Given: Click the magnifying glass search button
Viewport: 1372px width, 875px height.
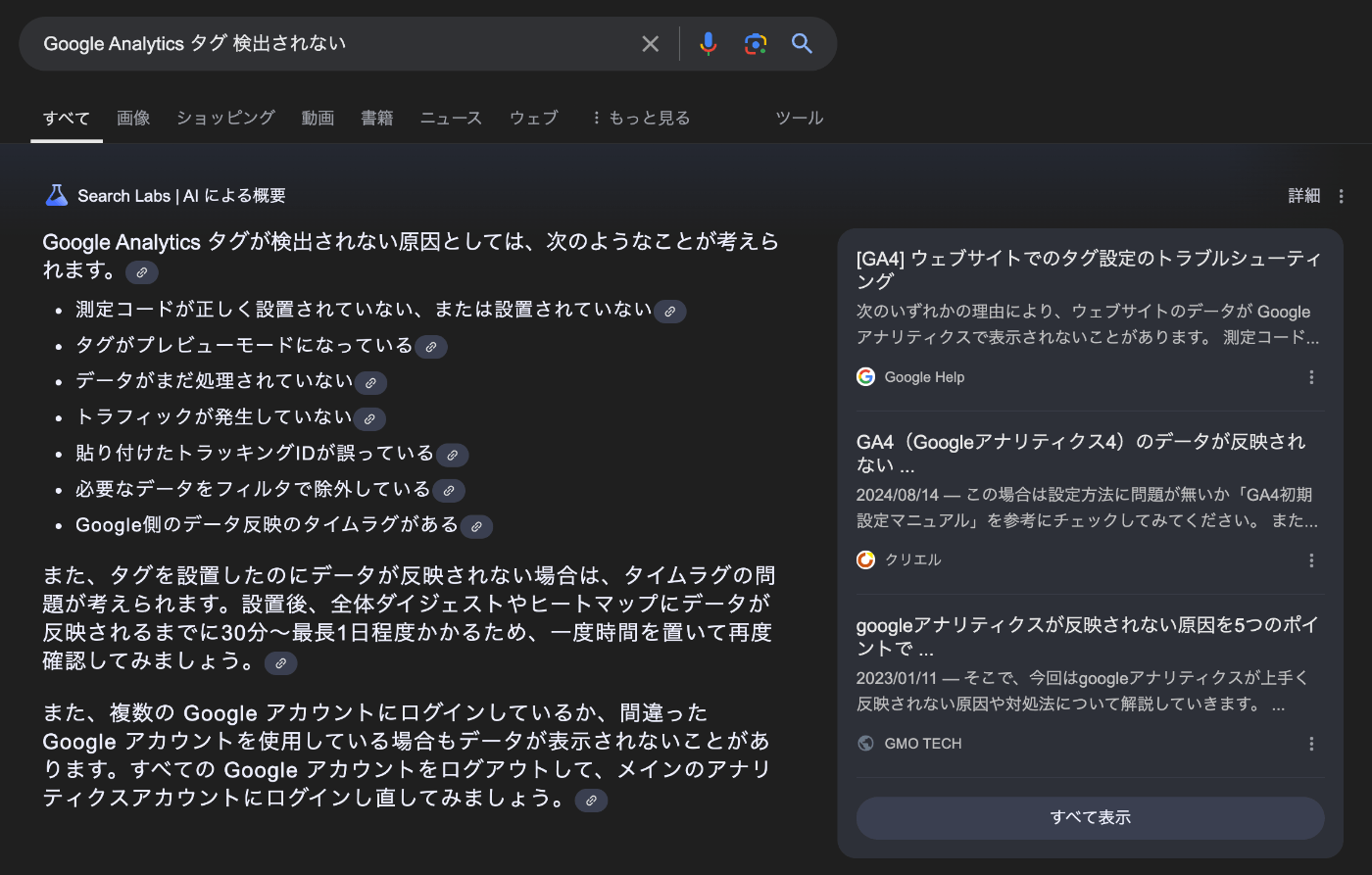Looking at the screenshot, I should [x=802, y=43].
